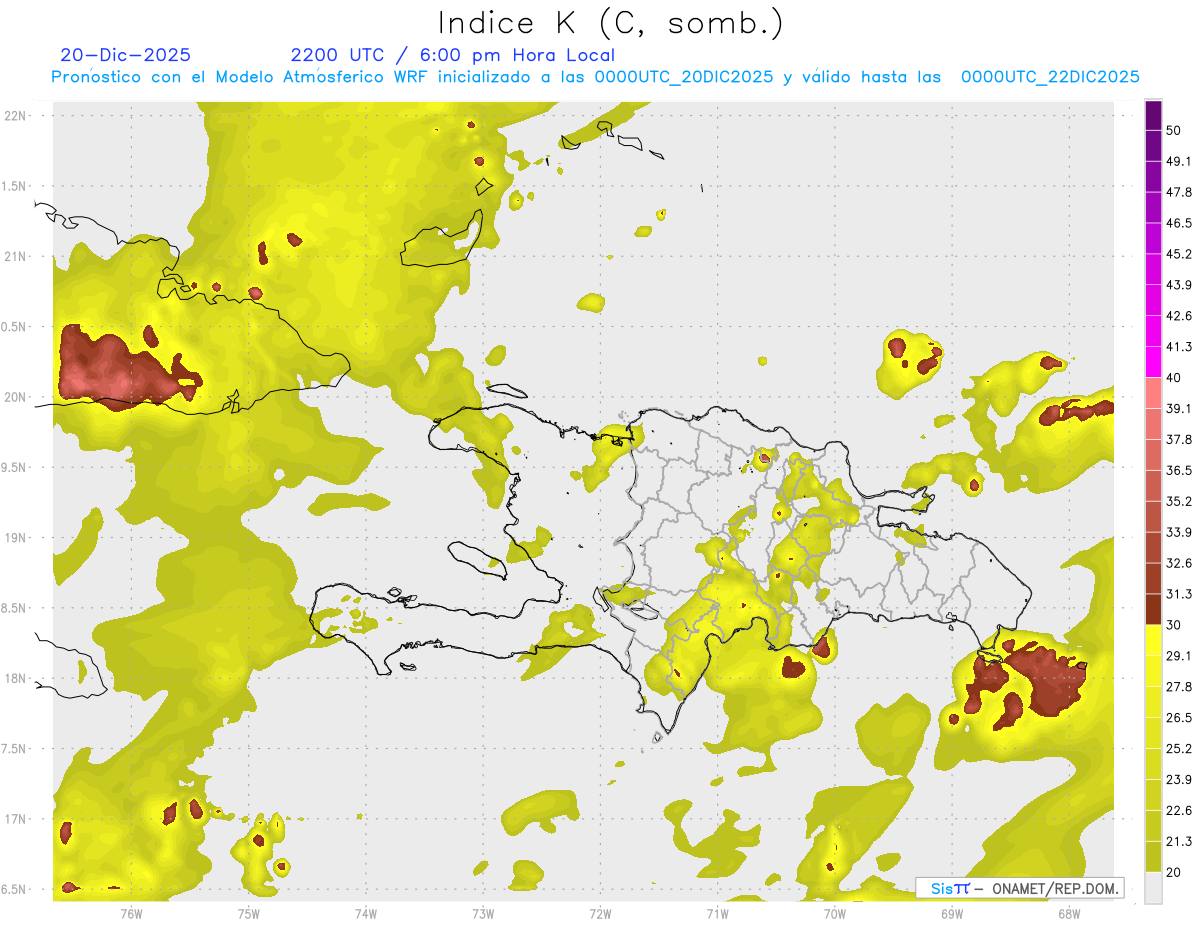
Task: Click the '70W' longitude label
Action: 835,913
